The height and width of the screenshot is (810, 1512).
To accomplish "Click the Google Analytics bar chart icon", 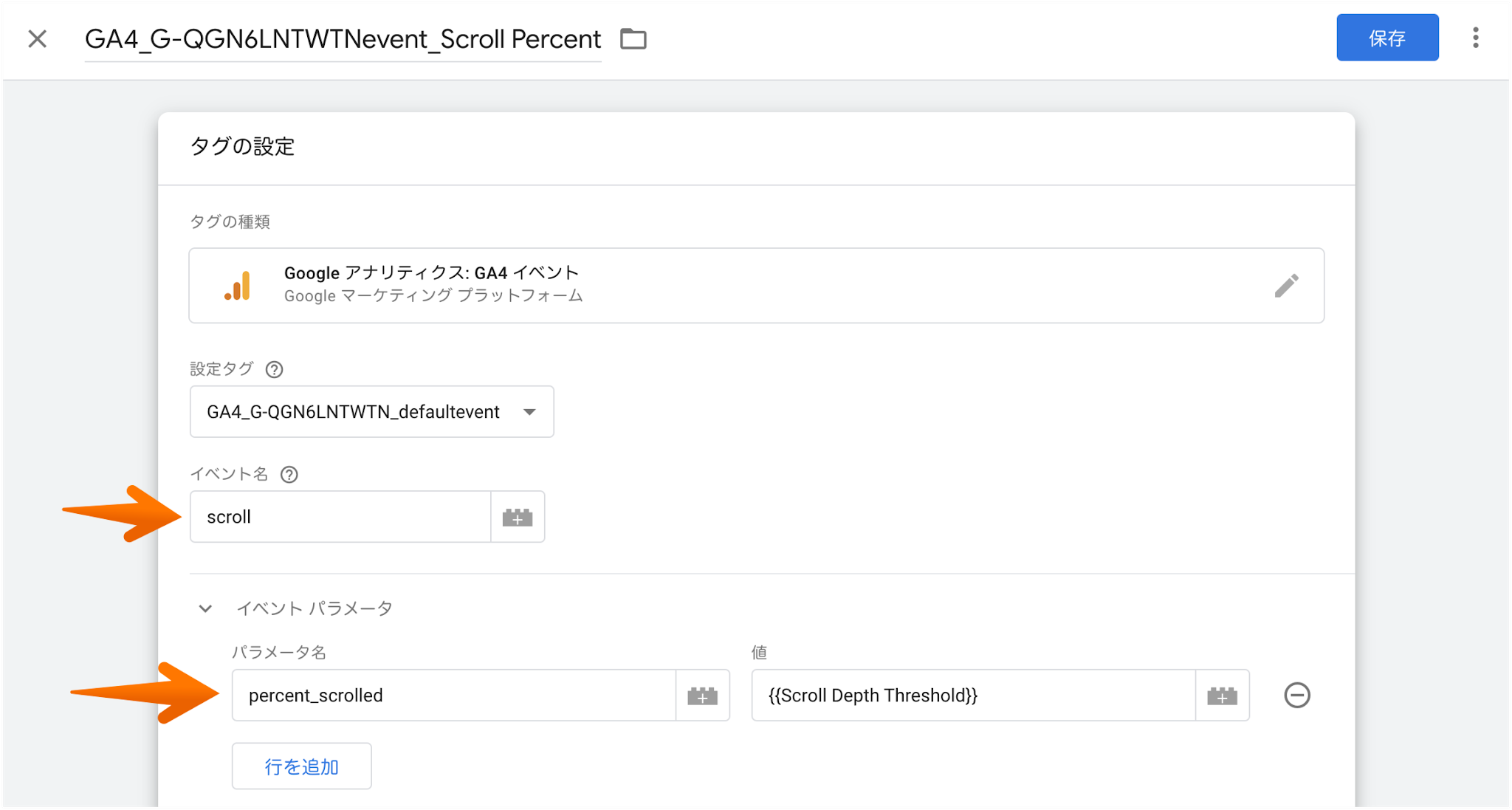I will (x=238, y=285).
